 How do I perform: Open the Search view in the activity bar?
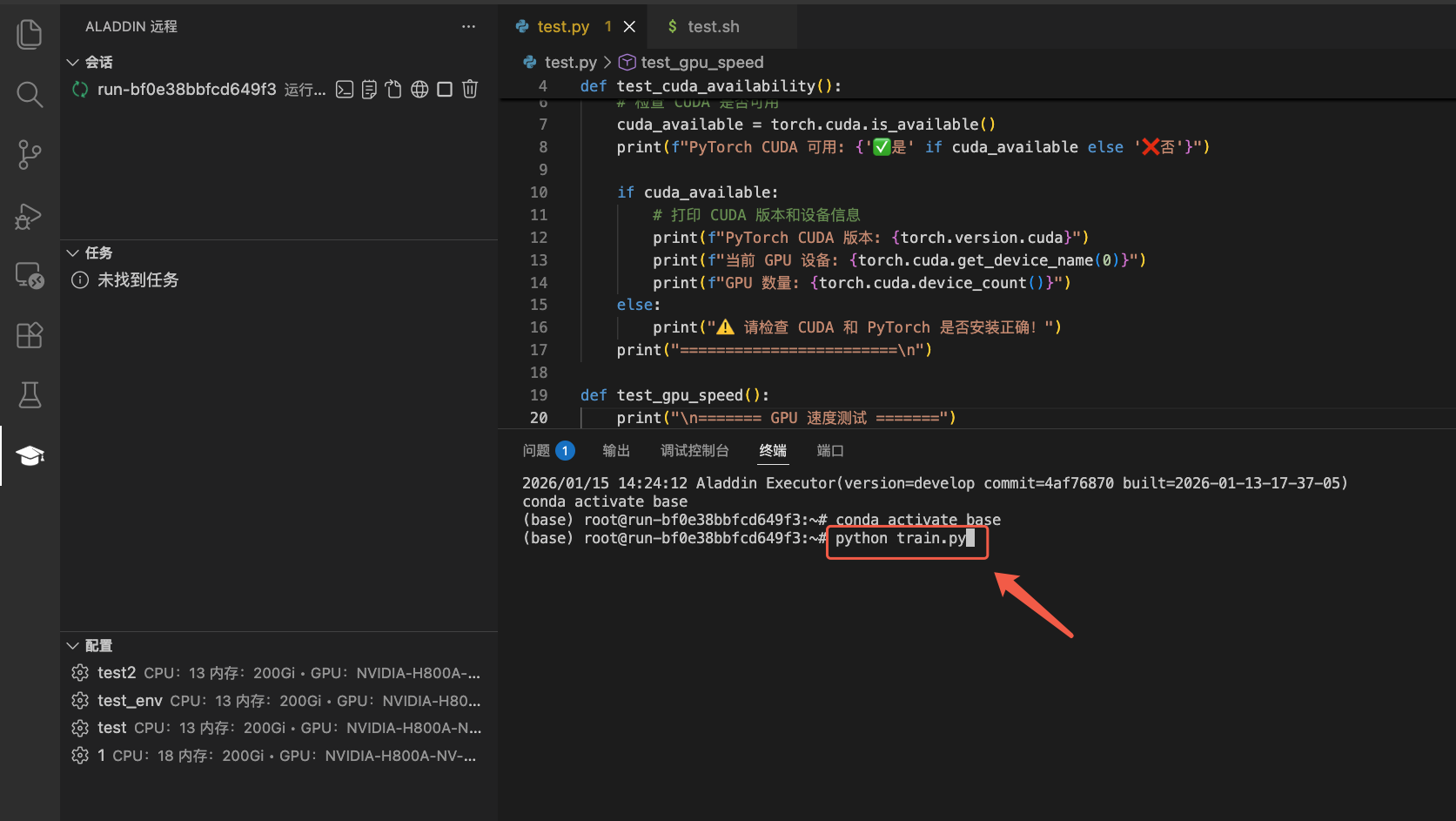(x=30, y=94)
